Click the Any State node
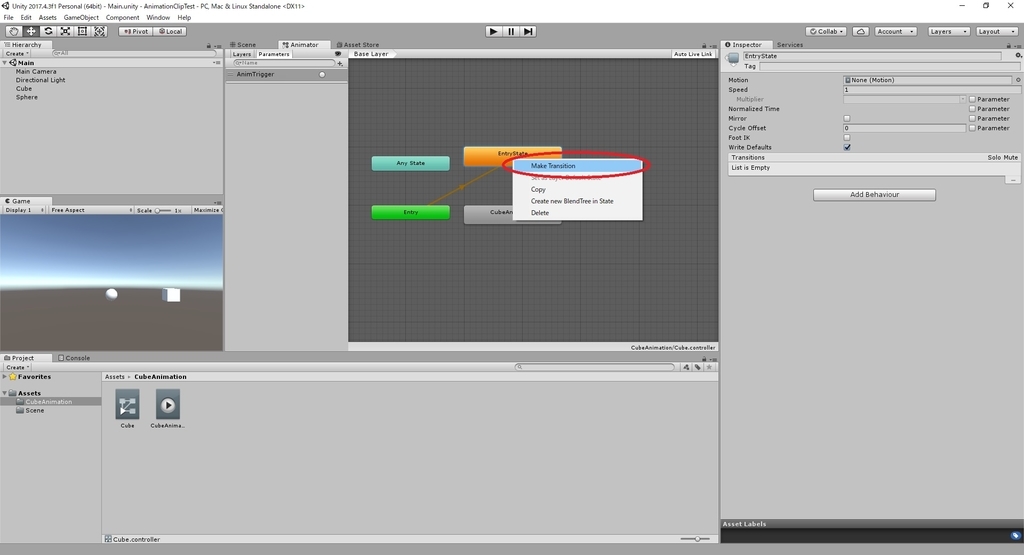Image resolution: width=1024 pixels, height=555 pixels. click(411, 163)
